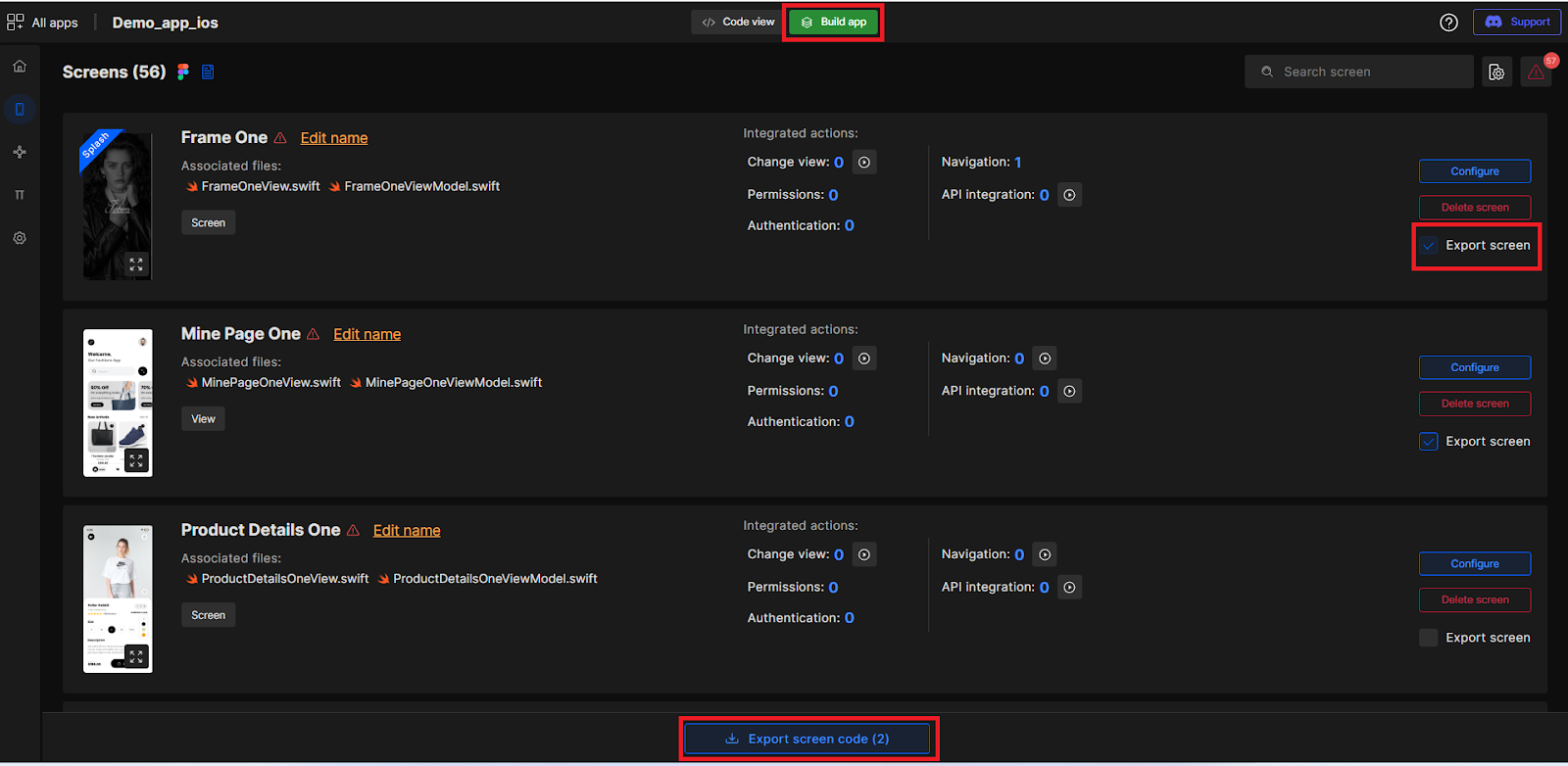
Task: Uncheck Export screen for Frame One
Action: 1429,246
